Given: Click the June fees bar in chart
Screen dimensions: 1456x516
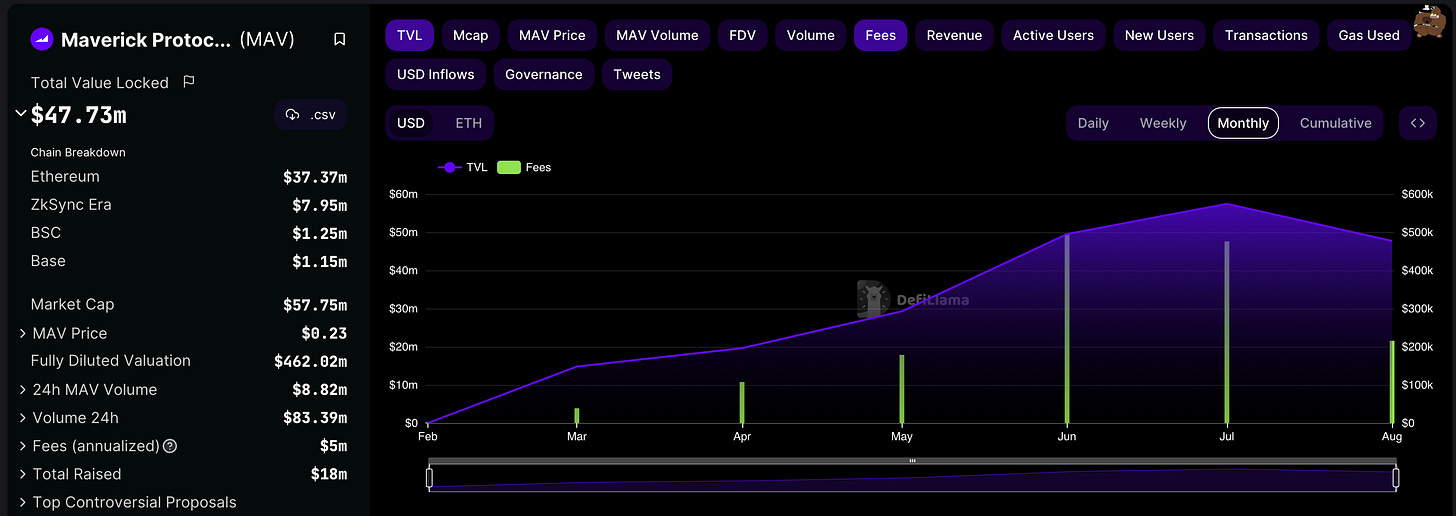Looking at the screenshot, I should [1067, 328].
